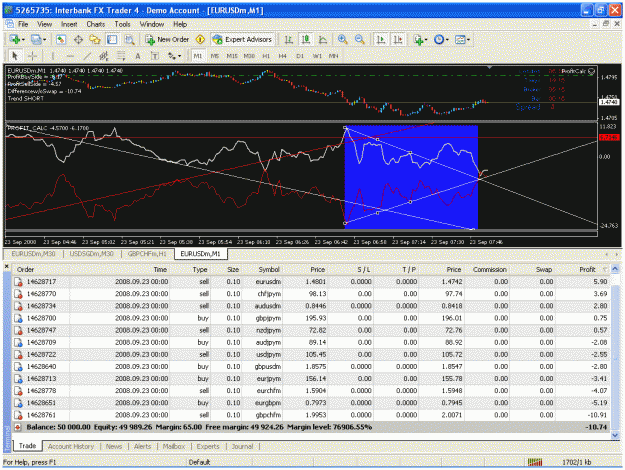Open the File menu
The image size is (625, 470).
tap(23, 24)
